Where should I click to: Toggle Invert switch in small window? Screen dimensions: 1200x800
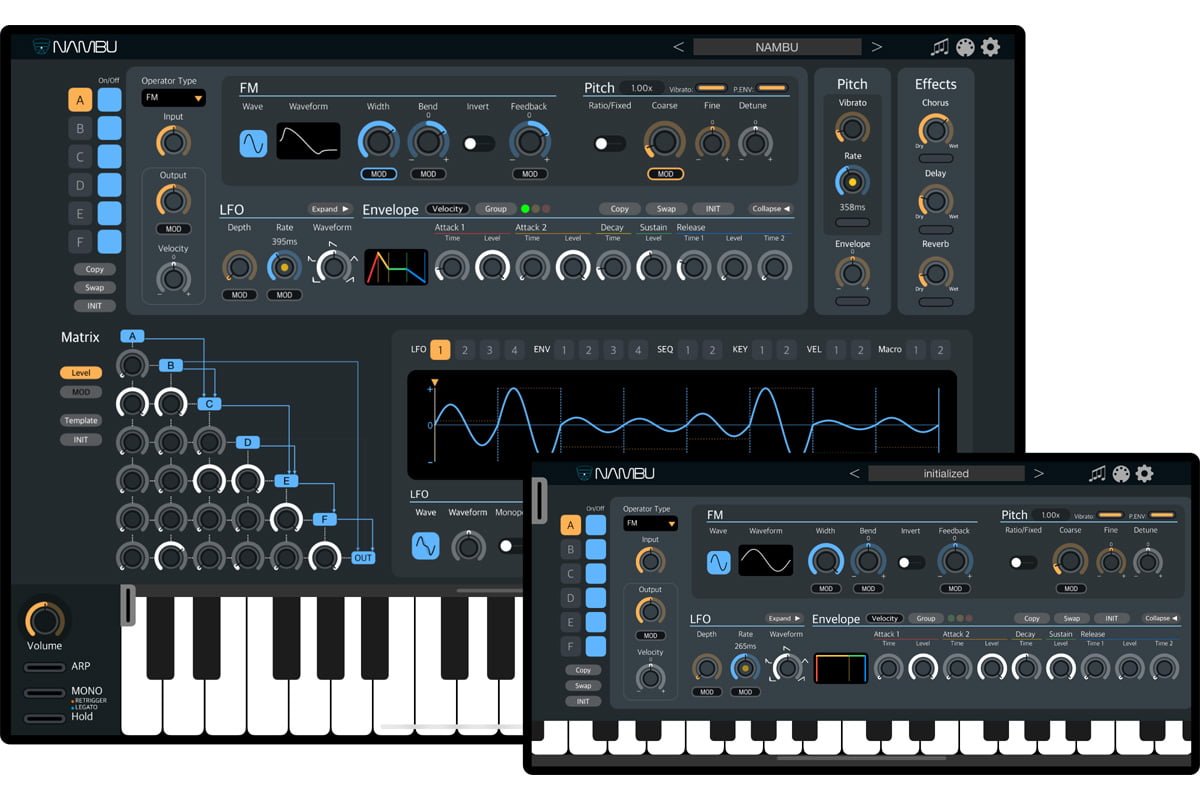[910, 562]
